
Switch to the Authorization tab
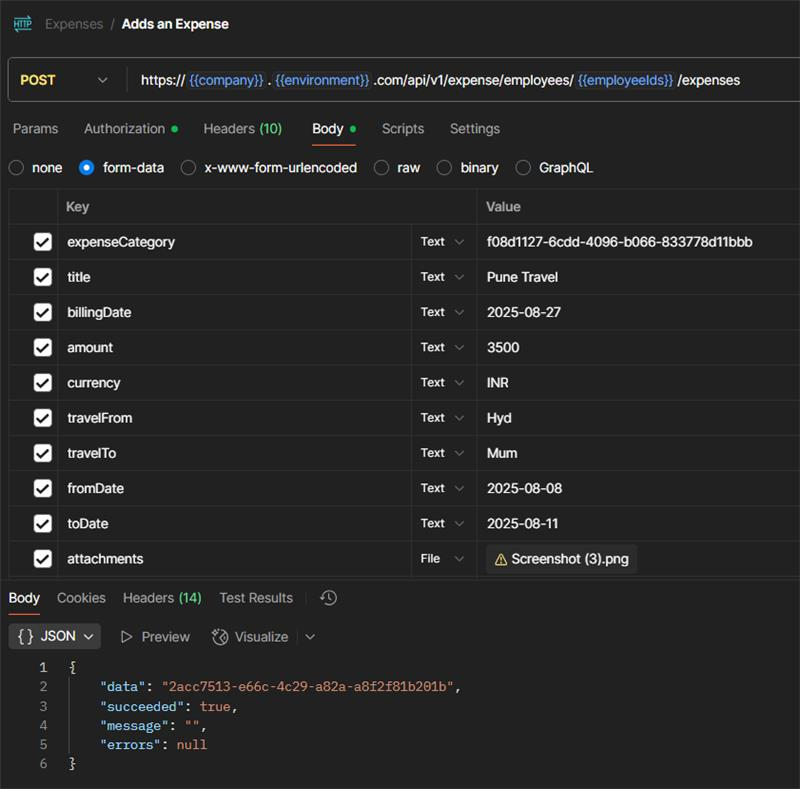coord(124,129)
